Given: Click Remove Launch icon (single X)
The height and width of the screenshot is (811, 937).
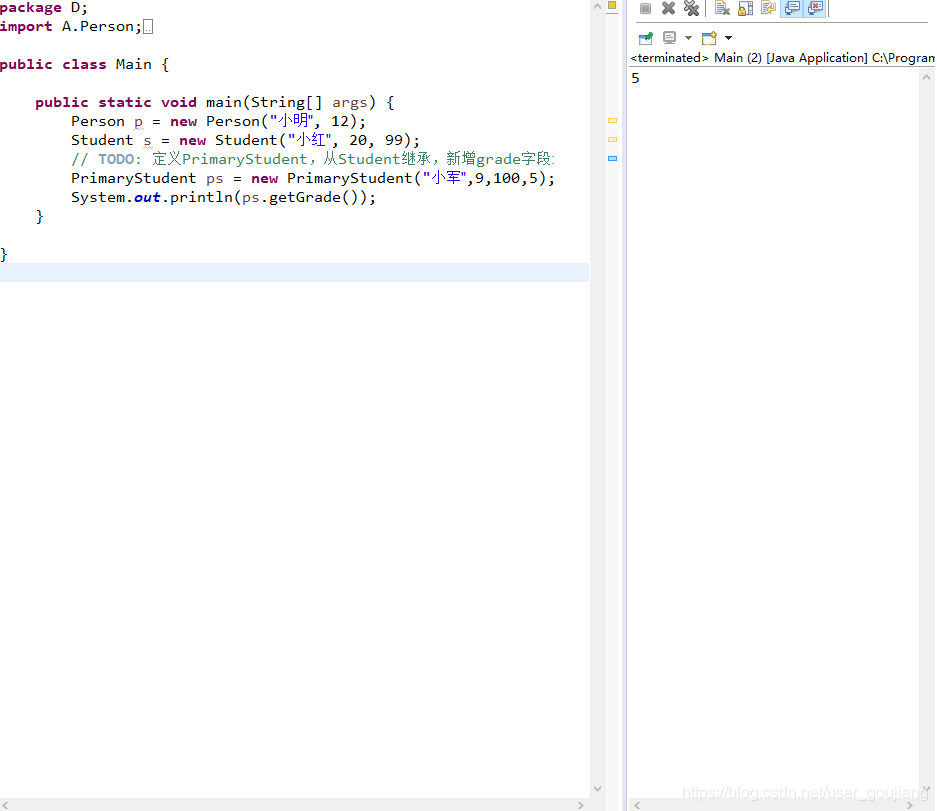Looking at the screenshot, I should (x=668, y=8).
